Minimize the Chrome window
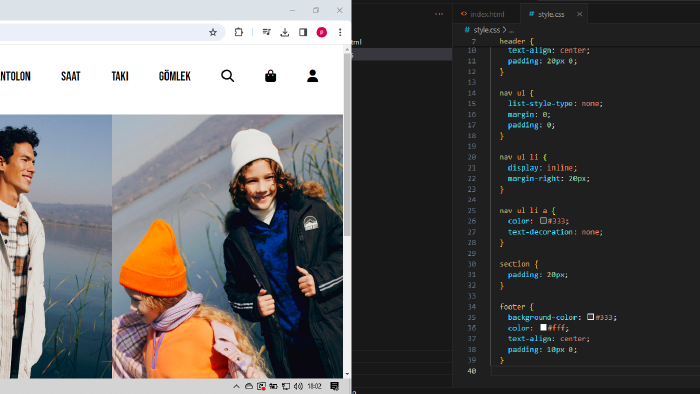700x394 pixels. [292, 10]
